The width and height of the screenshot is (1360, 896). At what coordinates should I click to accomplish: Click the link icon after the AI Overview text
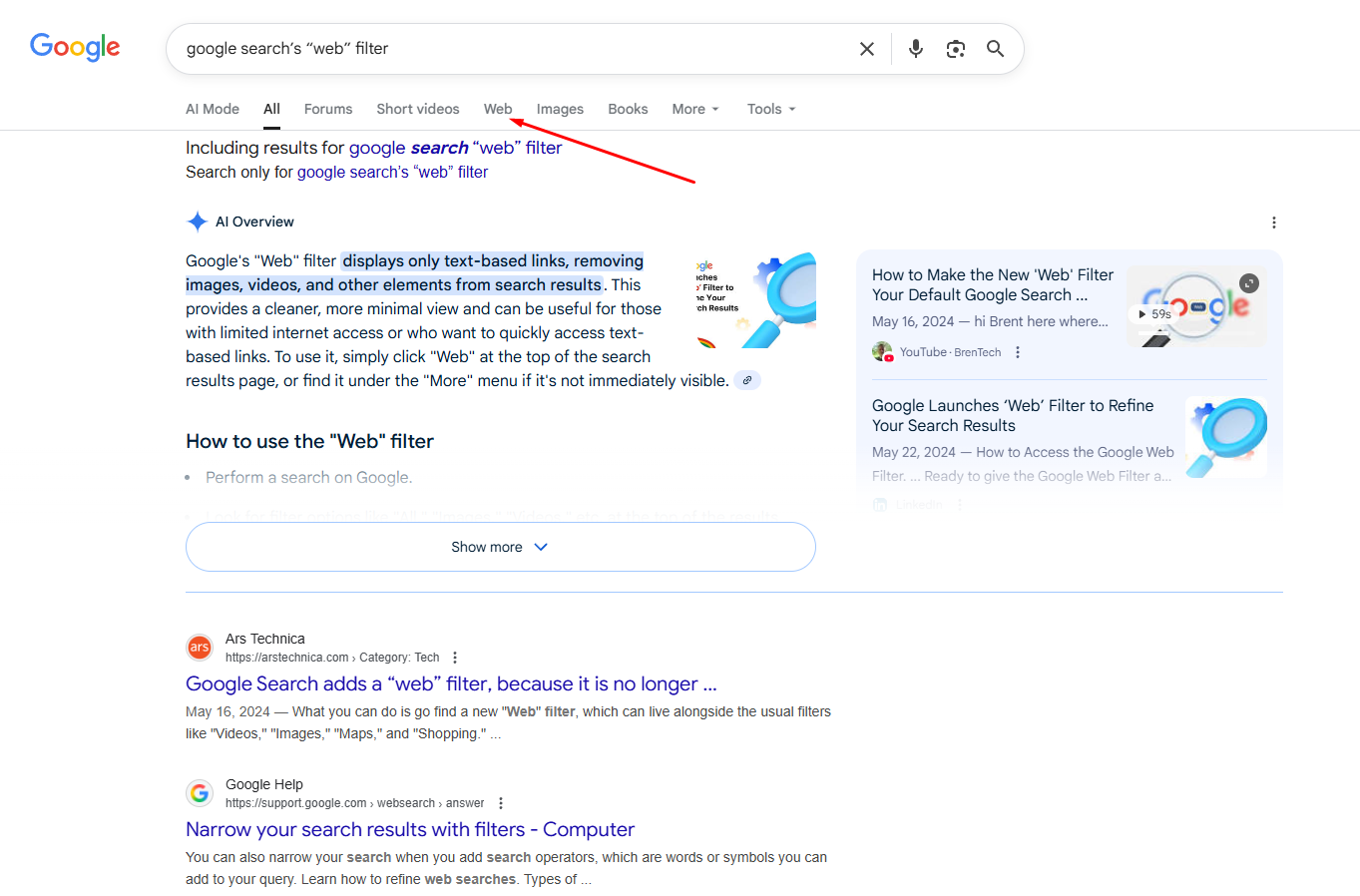tap(746, 379)
